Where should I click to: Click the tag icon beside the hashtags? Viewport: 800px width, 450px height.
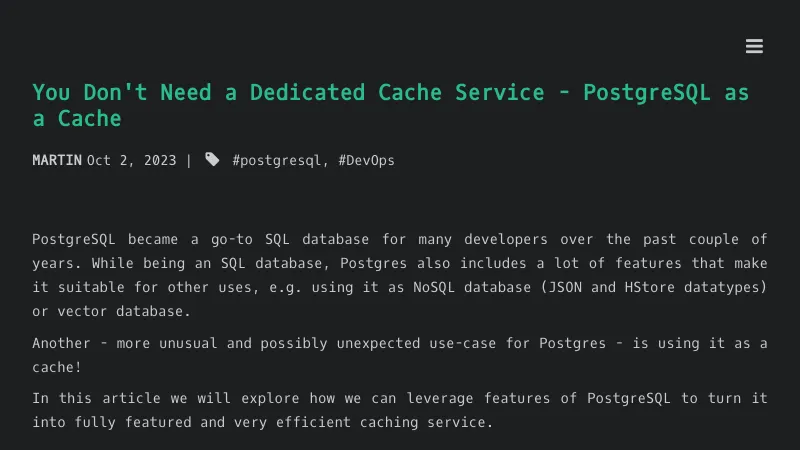click(x=212, y=159)
